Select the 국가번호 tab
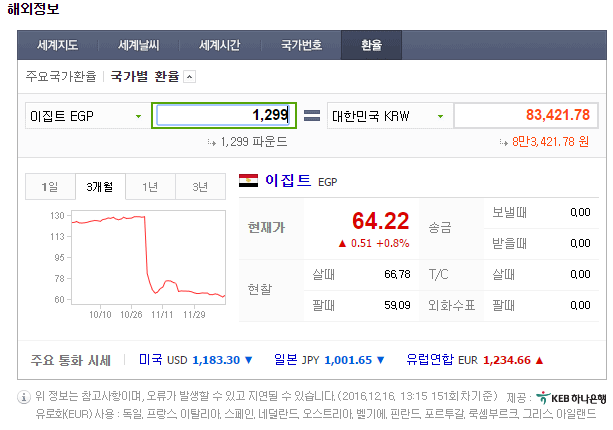 tap(301, 45)
